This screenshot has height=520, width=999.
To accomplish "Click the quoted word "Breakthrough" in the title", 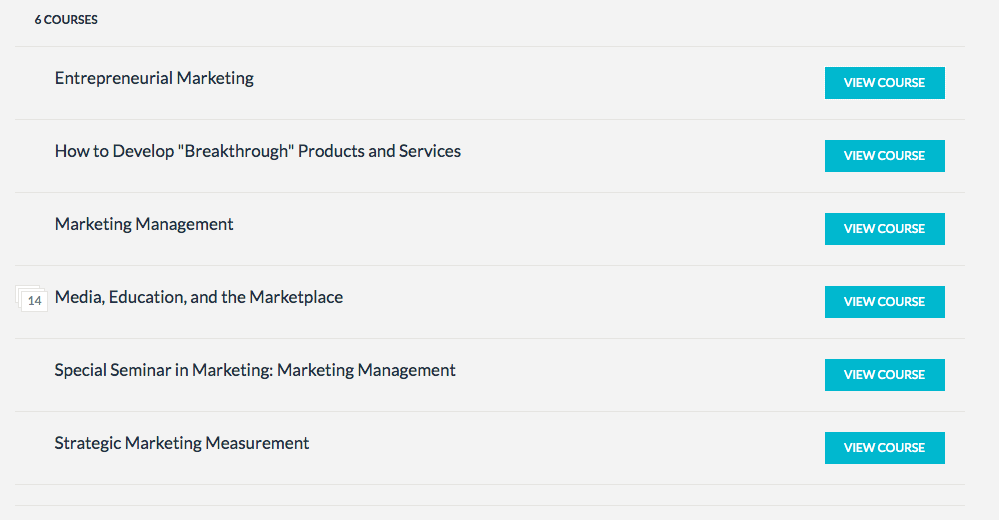I will pyautogui.click(x=236, y=151).
